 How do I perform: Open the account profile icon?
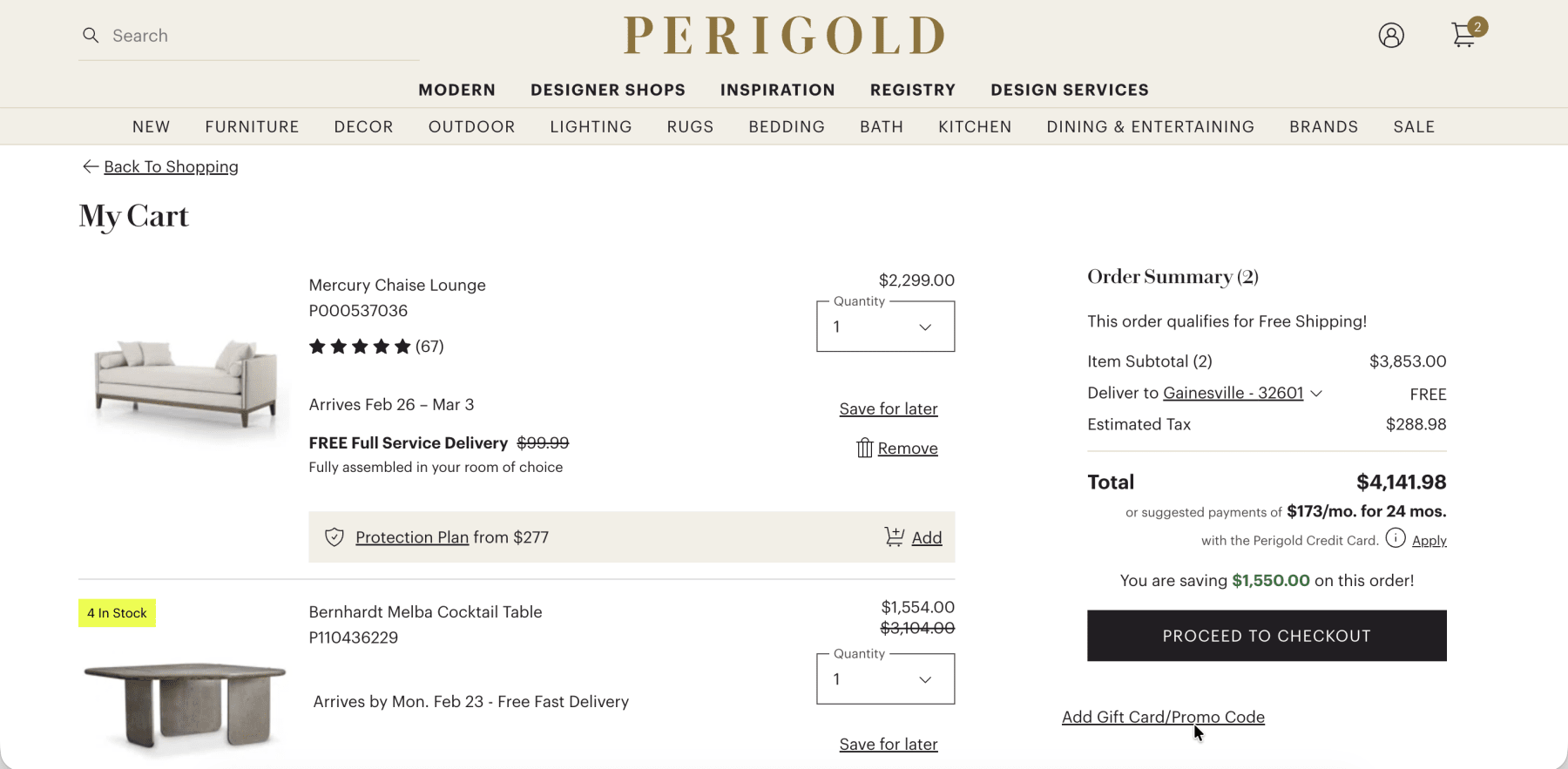1390,36
